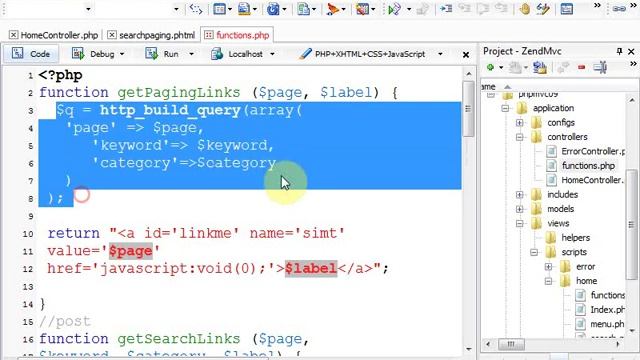Viewport: 640px width, 360px height.
Task: Collapse the scripts folder node
Action: (x=534, y=252)
